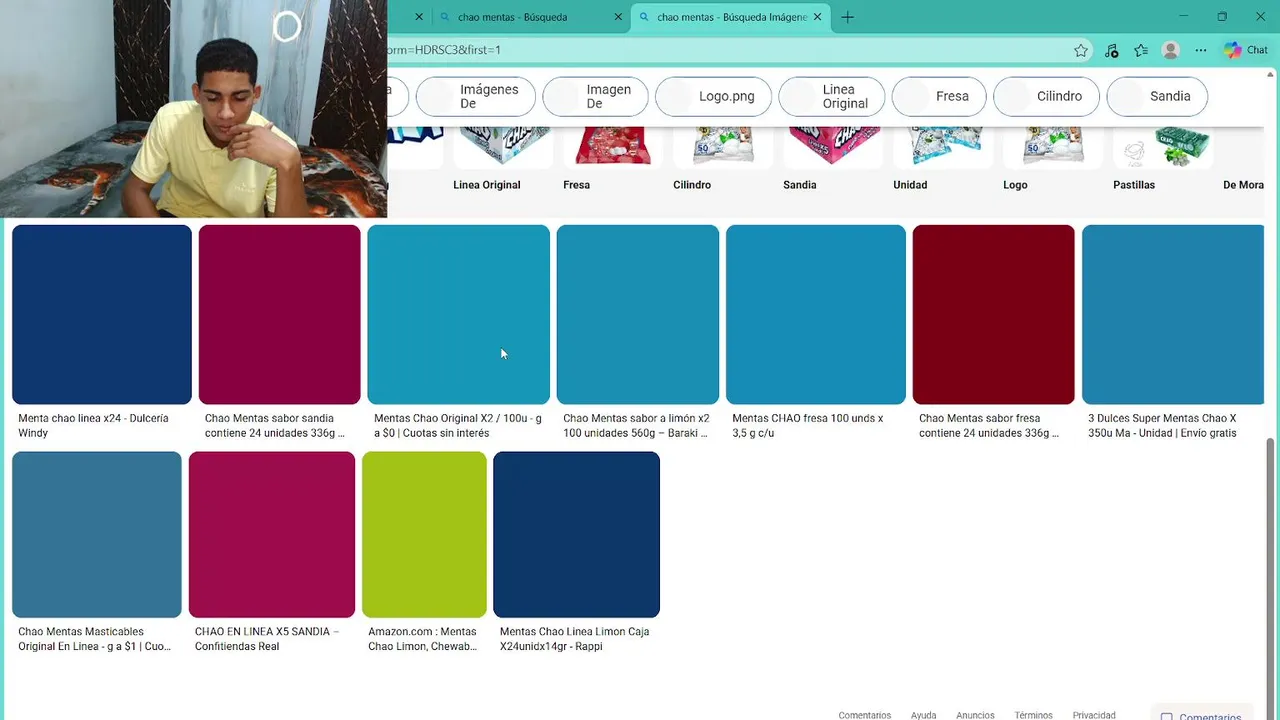Open image 'Menta chao linea x24 - Dulcería Windy'
The height and width of the screenshot is (720, 1280).
102,315
